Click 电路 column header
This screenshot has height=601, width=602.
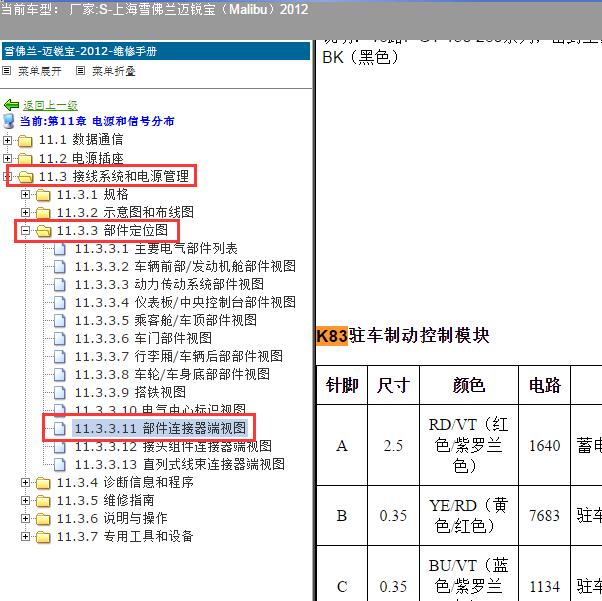[x=545, y=385]
